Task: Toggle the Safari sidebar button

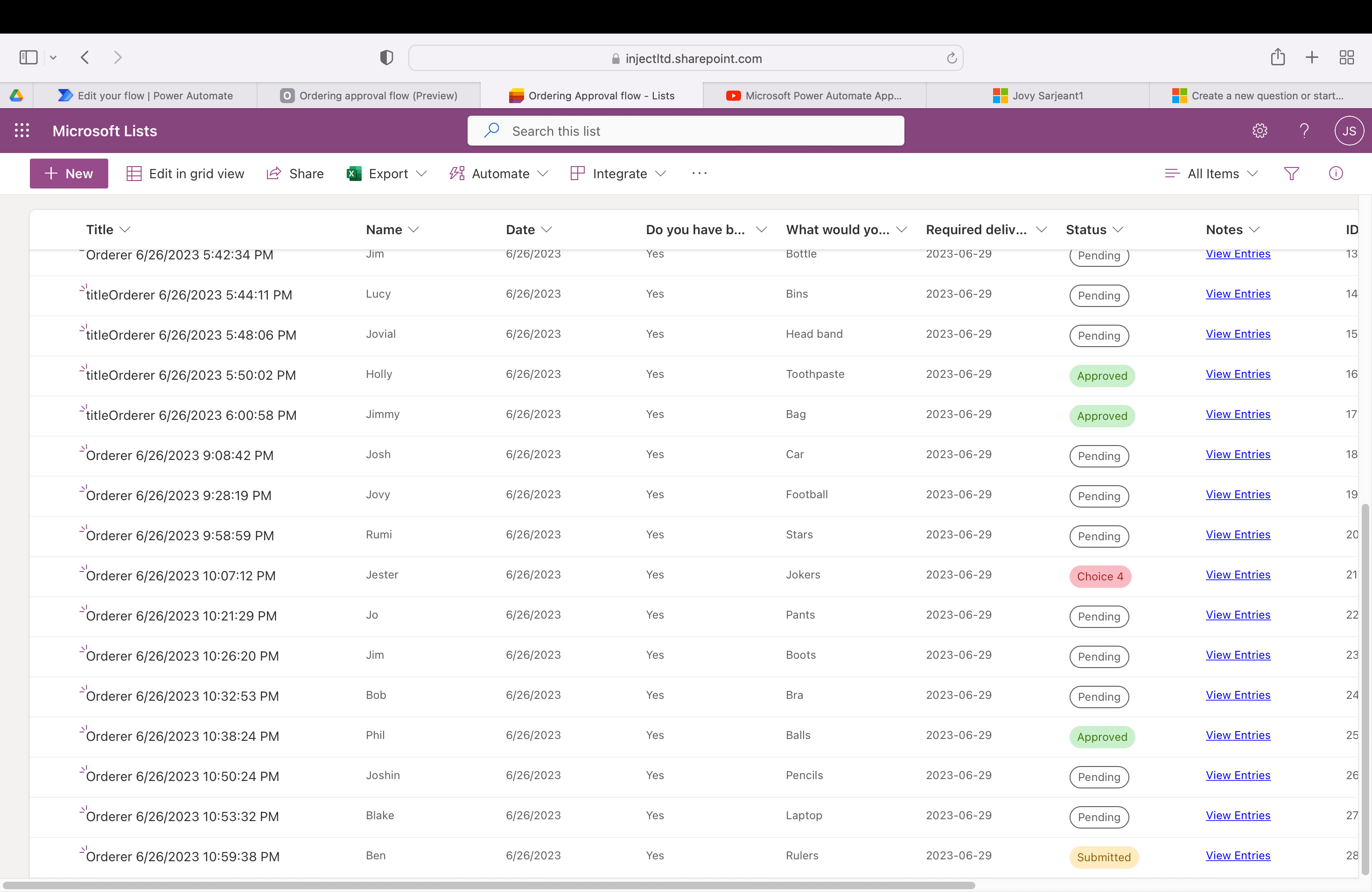Action: pos(28,57)
